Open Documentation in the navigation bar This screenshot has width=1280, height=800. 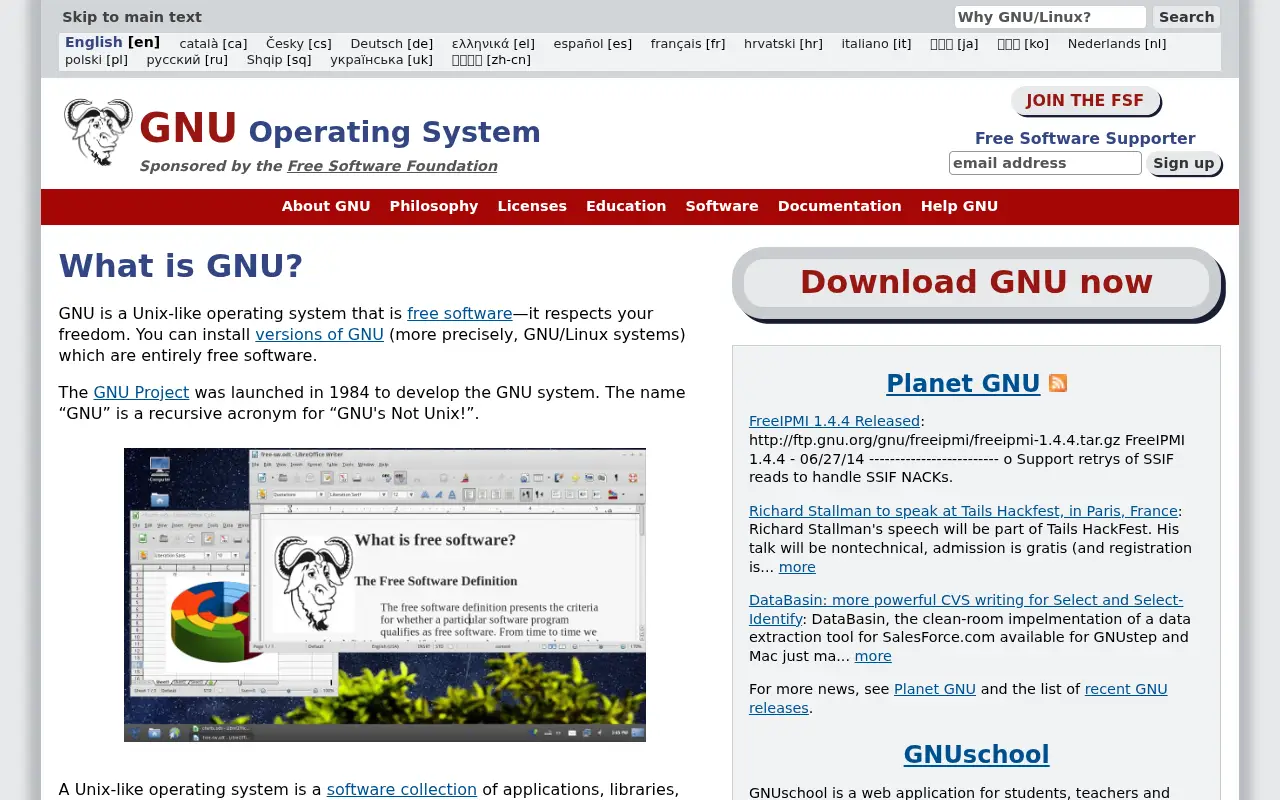pos(840,206)
